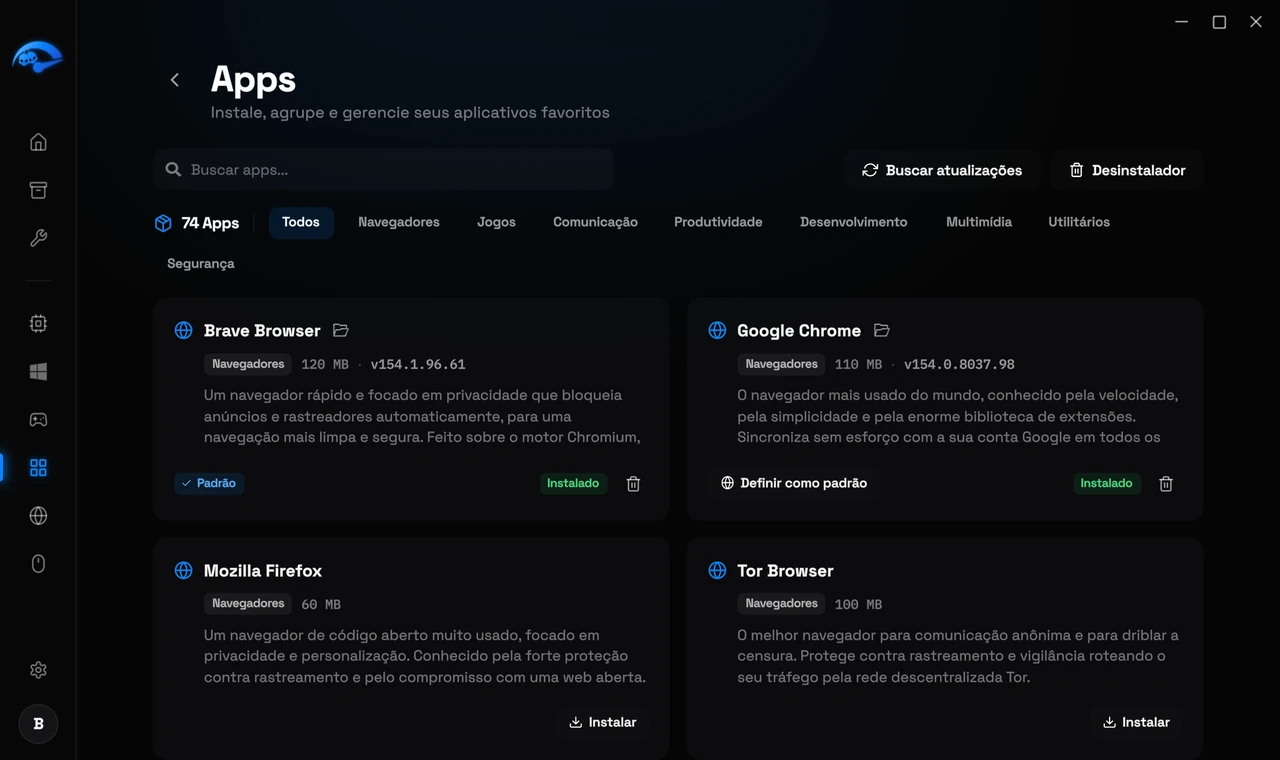
Task: Uninstall Google Chrome with its trash icon
Action: click(1166, 483)
